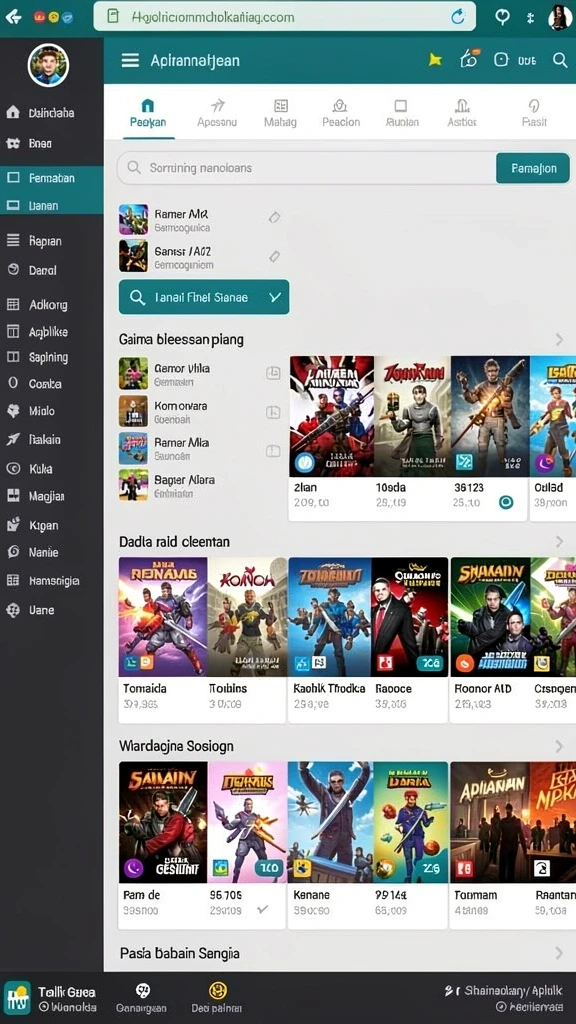Click the Pamajion search button
The width and height of the screenshot is (576, 1024).
coord(533,168)
